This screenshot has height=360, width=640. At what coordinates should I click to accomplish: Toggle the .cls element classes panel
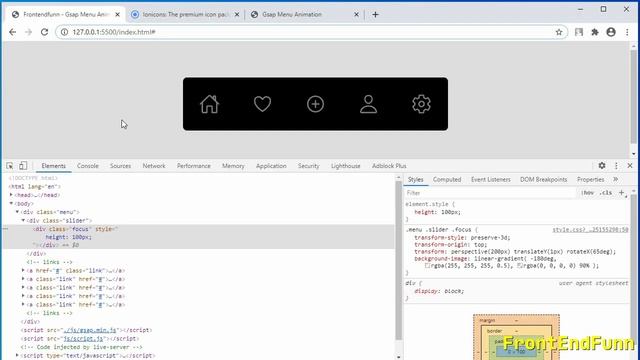coord(606,193)
